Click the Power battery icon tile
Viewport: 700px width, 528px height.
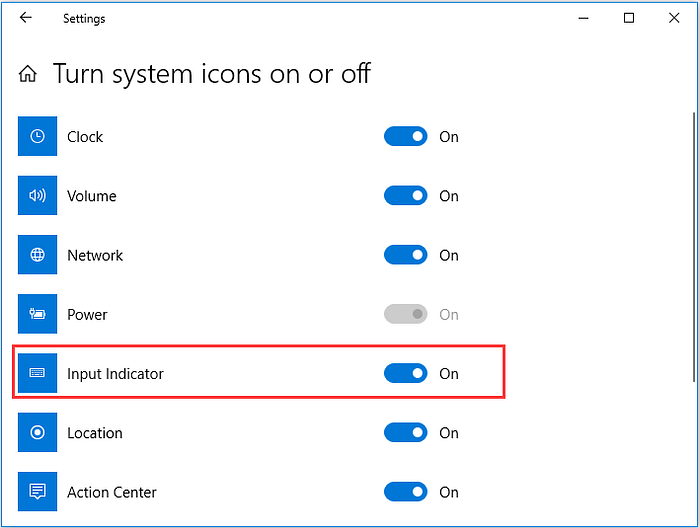tap(38, 314)
